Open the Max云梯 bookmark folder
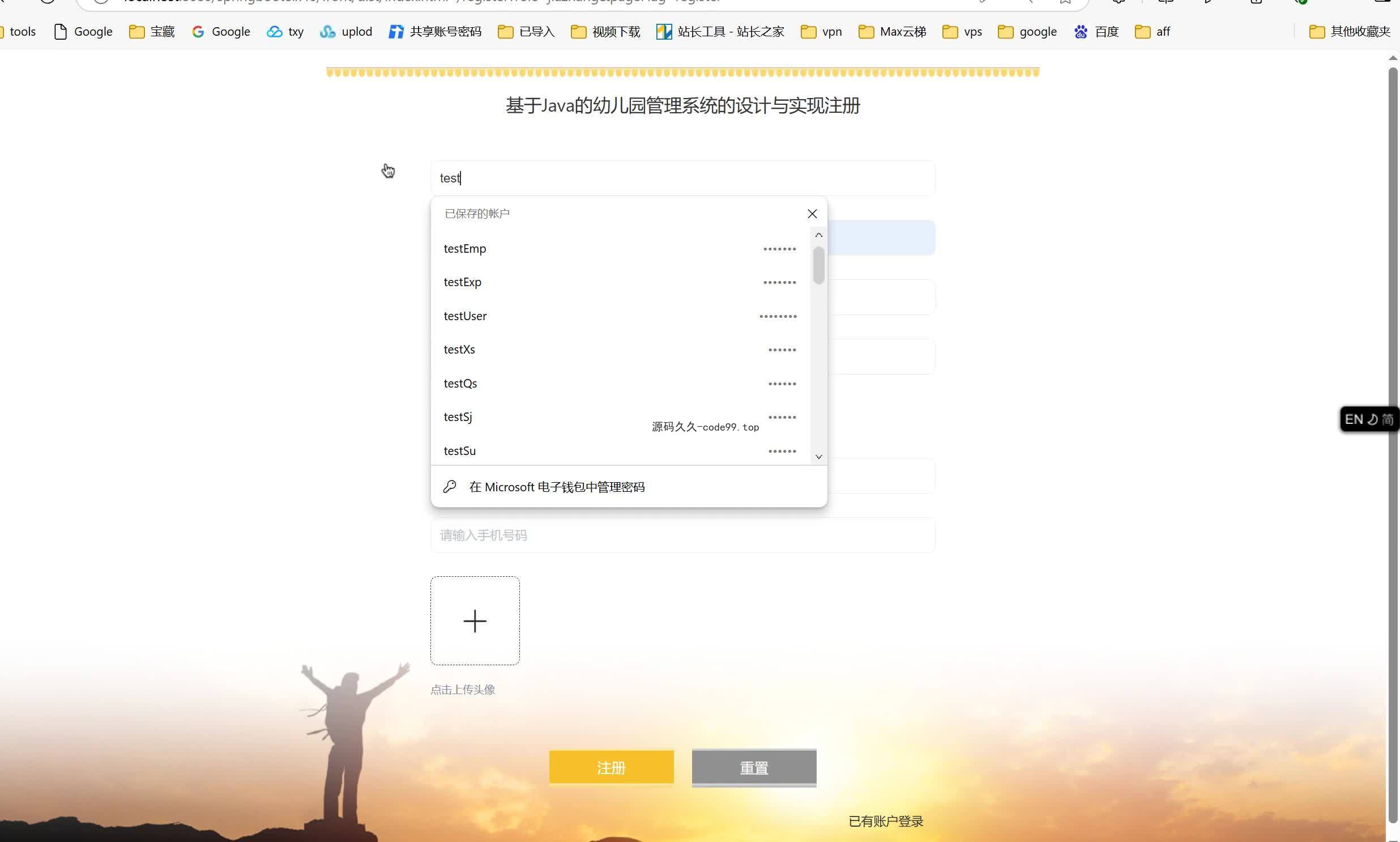Image resolution: width=1400 pixels, height=842 pixels. [x=893, y=32]
